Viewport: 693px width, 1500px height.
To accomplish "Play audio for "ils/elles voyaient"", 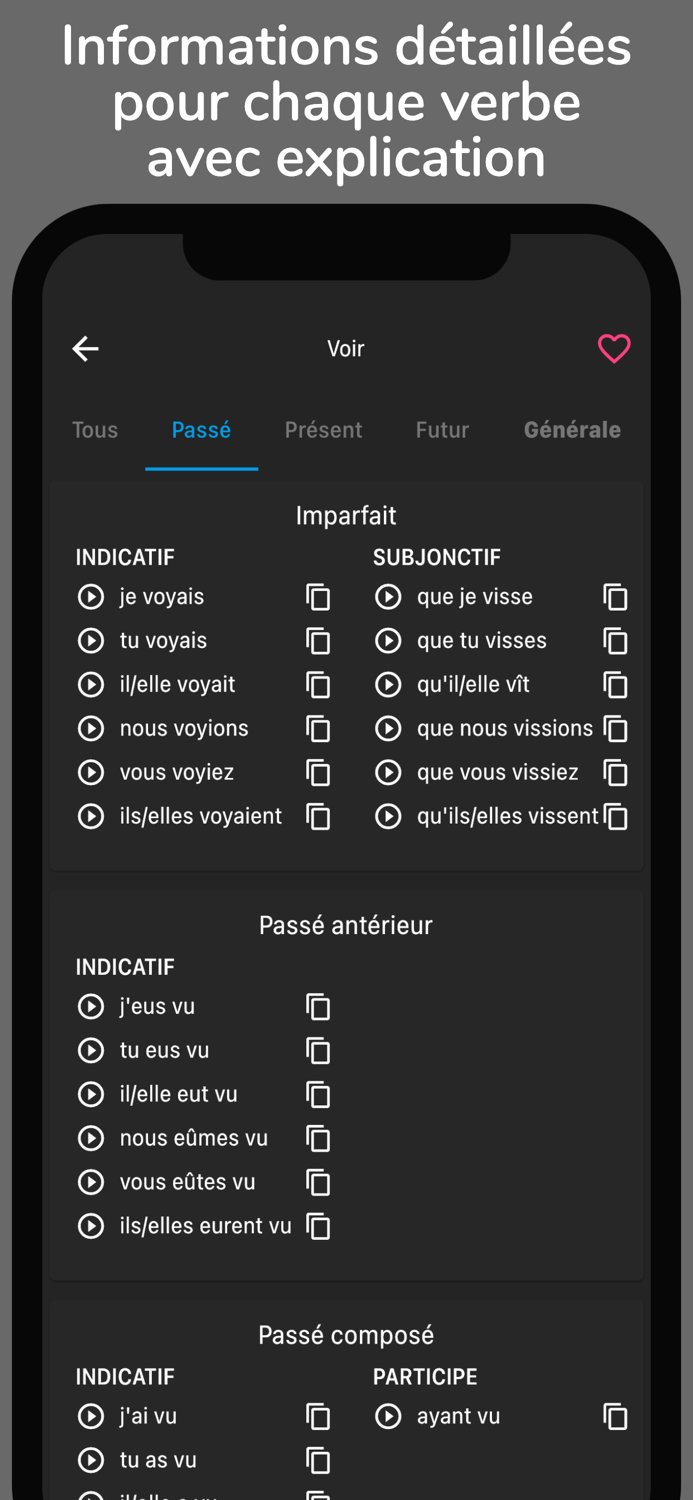I will [90, 816].
